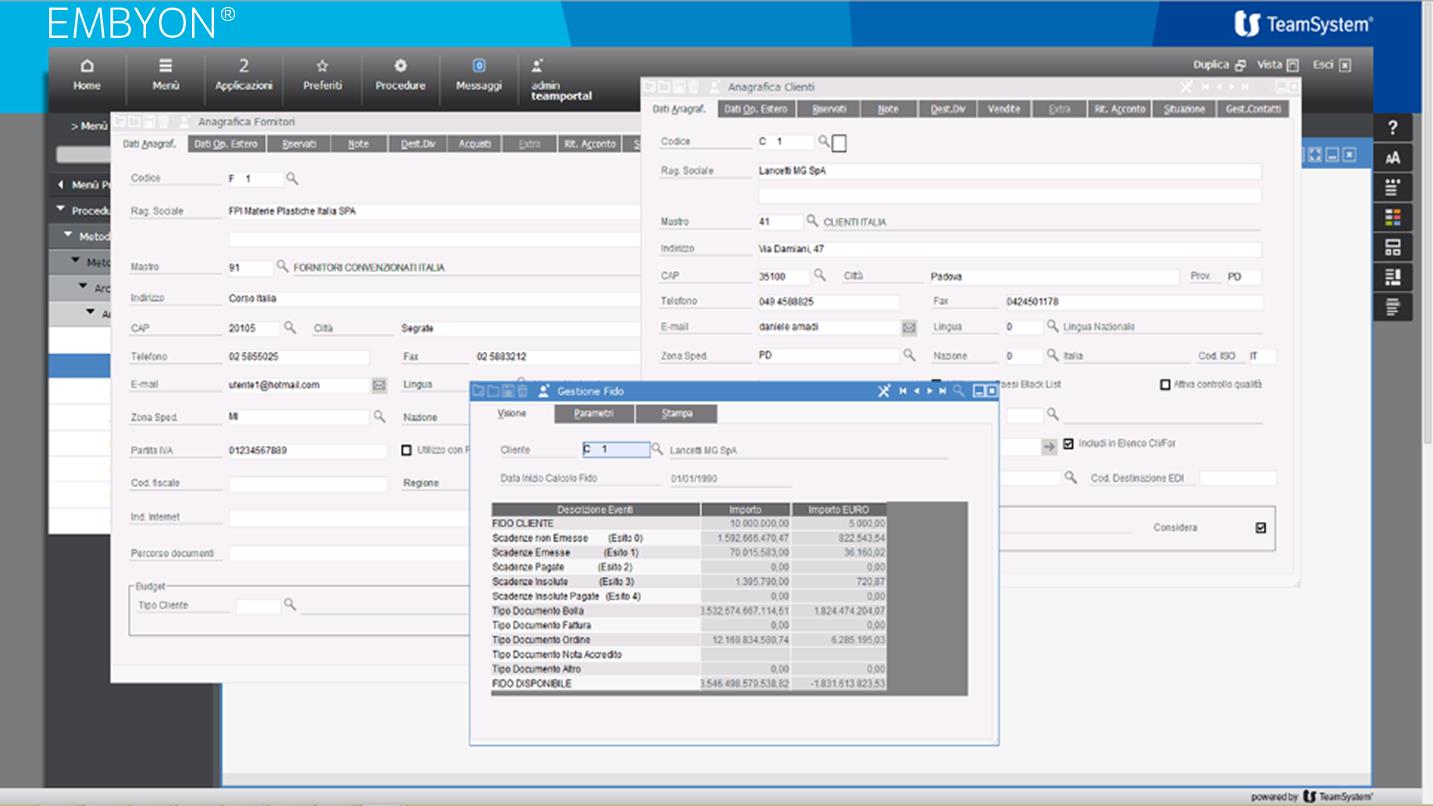
Task: Open Vendite tab in Anagrafica Clienti
Action: tap(1004, 109)
